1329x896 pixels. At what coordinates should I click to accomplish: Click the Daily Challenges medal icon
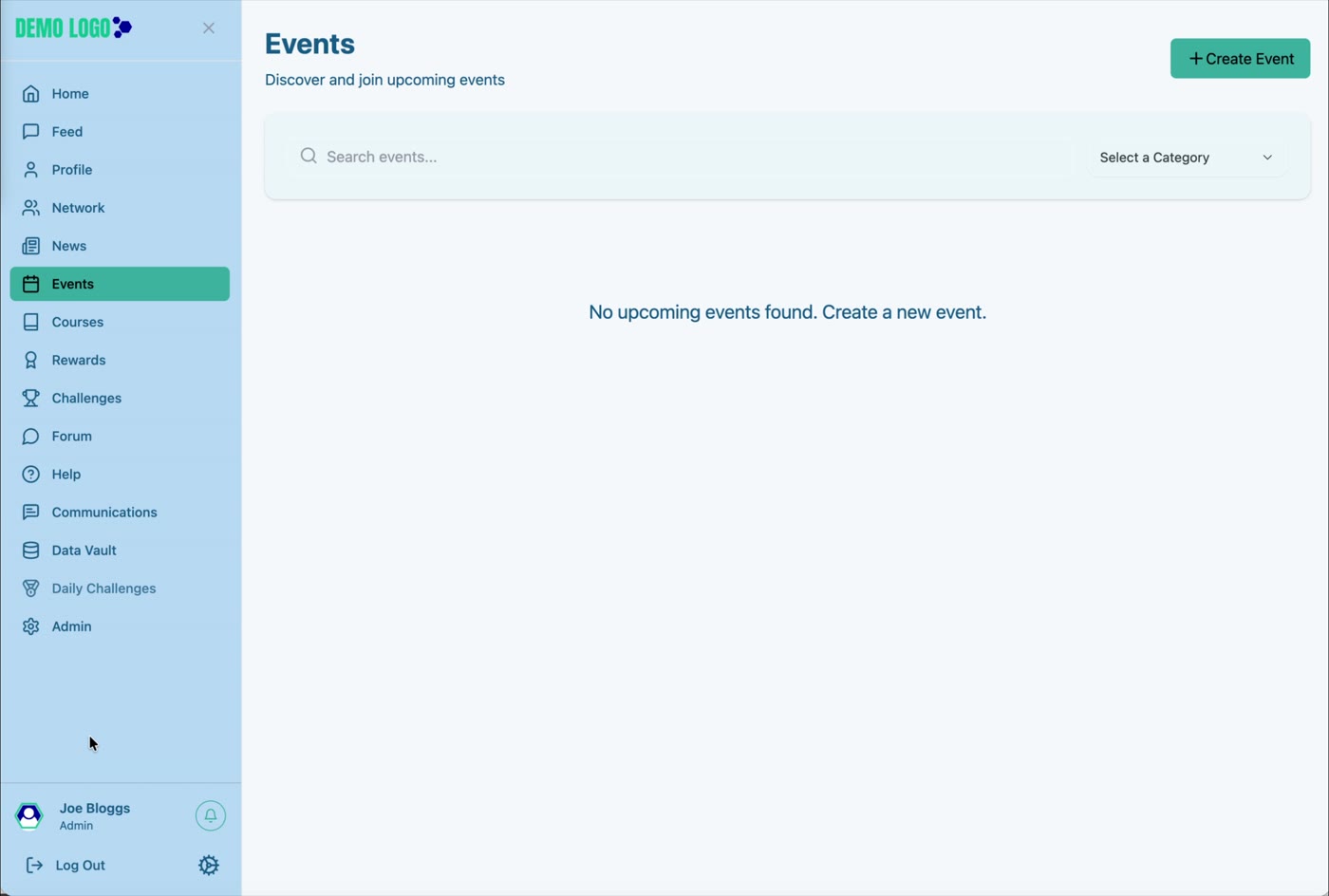(31, 588)
